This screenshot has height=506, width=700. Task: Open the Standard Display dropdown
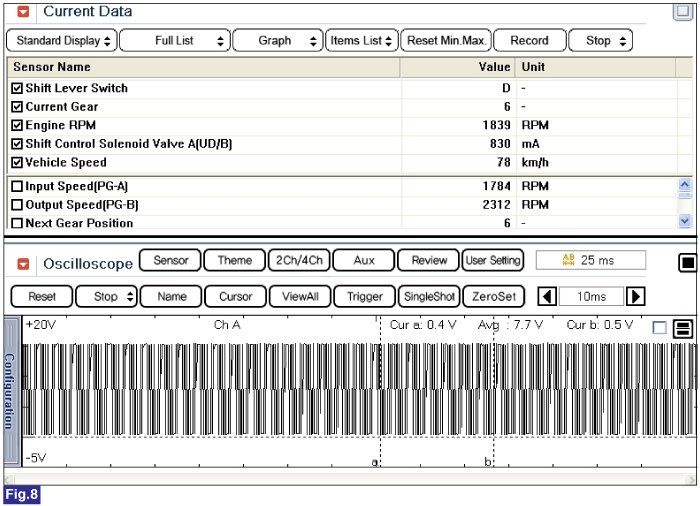click(x=61, y=41)
